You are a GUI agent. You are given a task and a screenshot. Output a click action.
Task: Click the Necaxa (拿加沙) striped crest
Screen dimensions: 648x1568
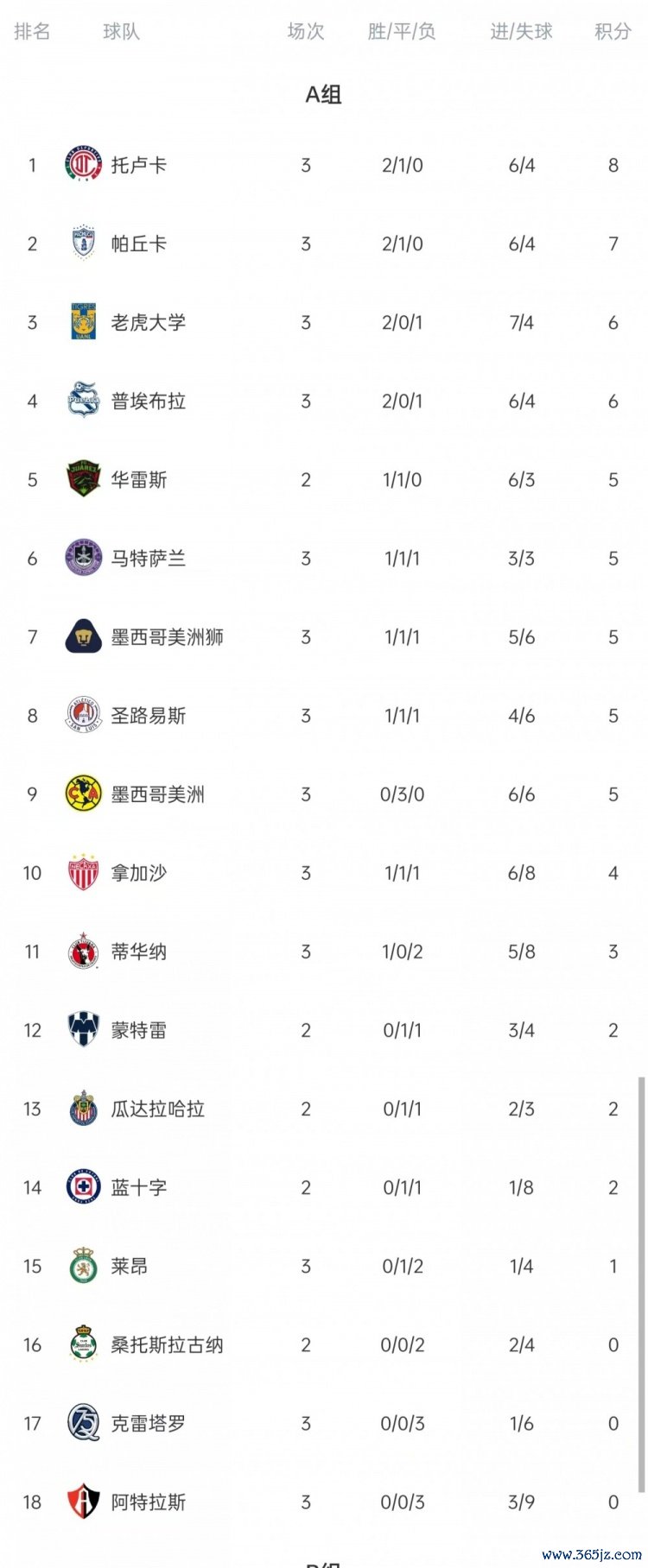[x=83, y=873]
